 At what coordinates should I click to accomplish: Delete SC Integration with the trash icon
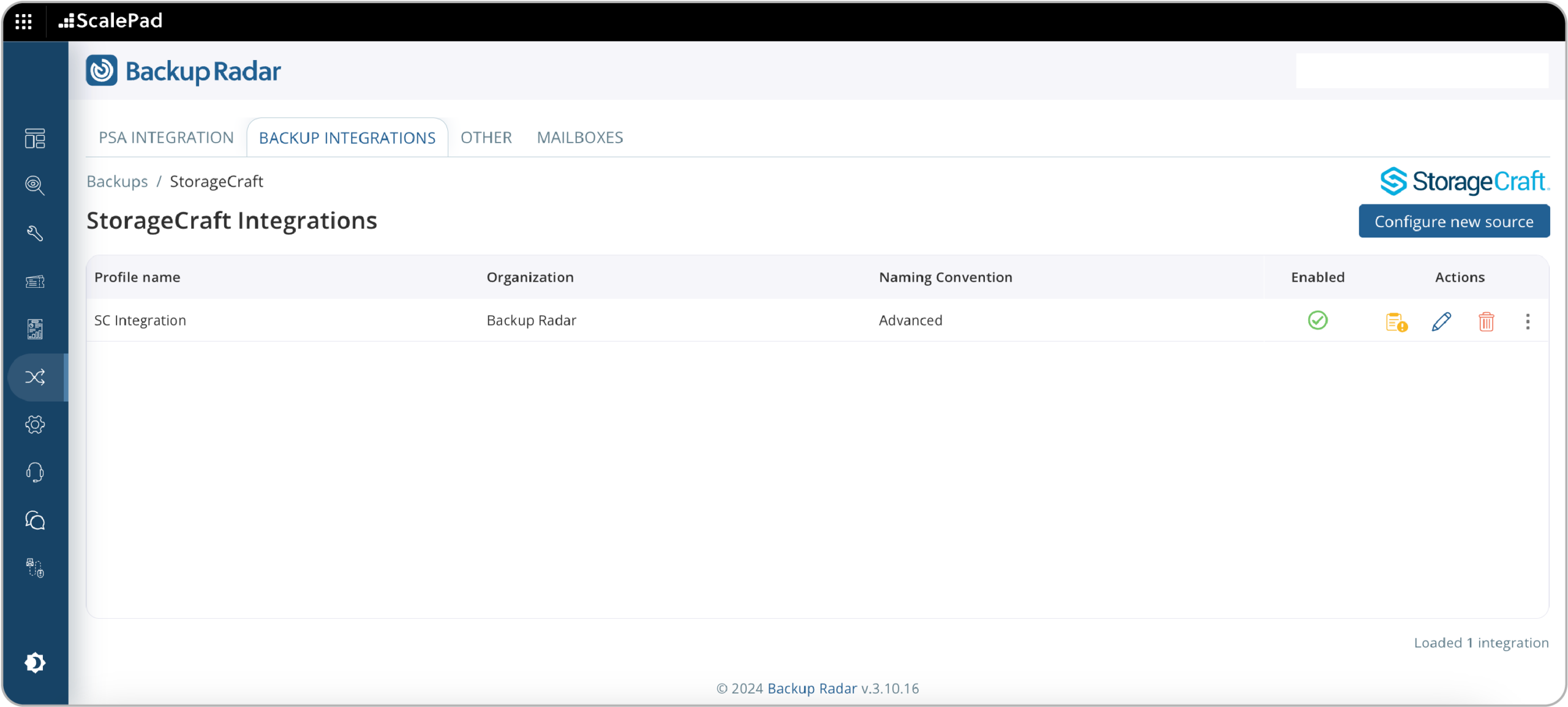coord(1486,321)
